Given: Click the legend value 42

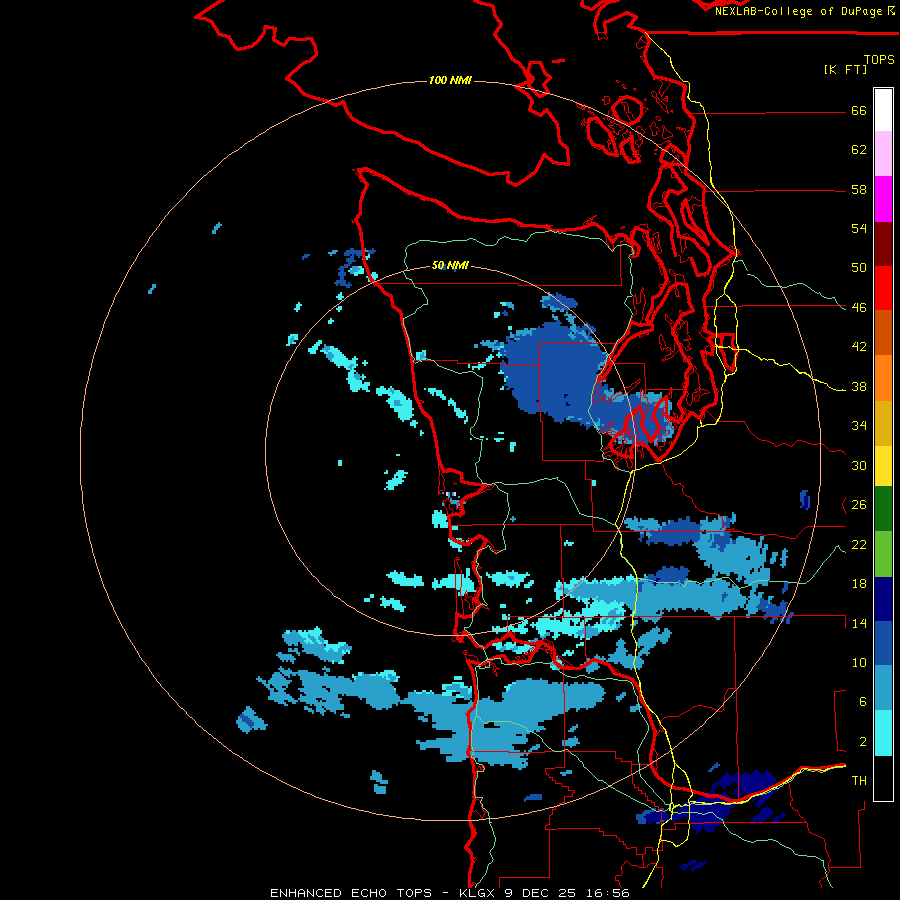Looking at the screenshot, I should (x=859, y=347).
